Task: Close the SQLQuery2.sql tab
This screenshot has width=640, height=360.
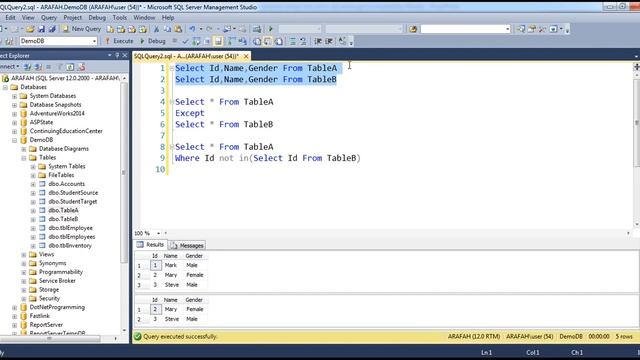Action: pyautogui.click(x=246, y=56)
